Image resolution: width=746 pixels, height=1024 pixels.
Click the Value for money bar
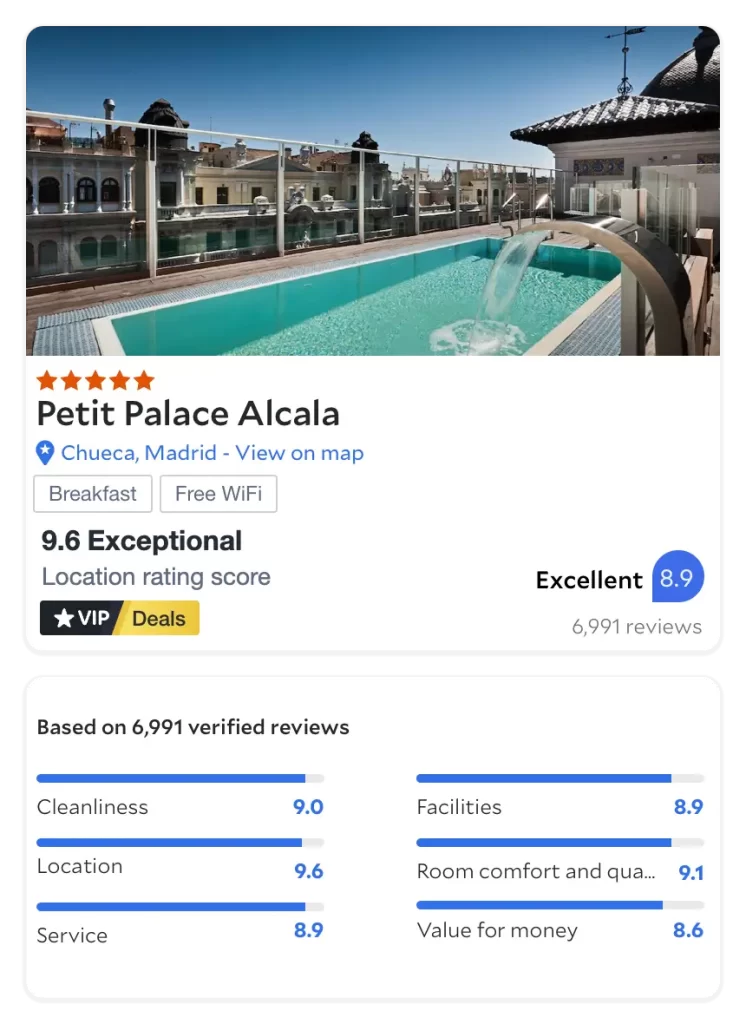(560, 905)
